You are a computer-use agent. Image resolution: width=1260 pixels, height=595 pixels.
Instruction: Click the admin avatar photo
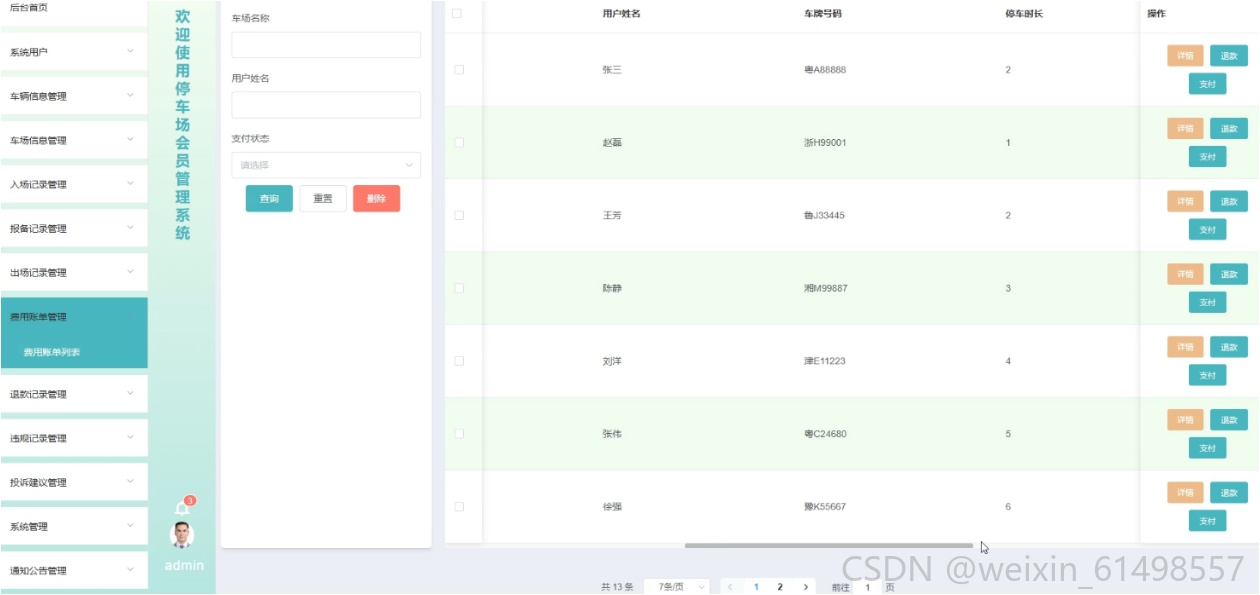coord(182,535)
